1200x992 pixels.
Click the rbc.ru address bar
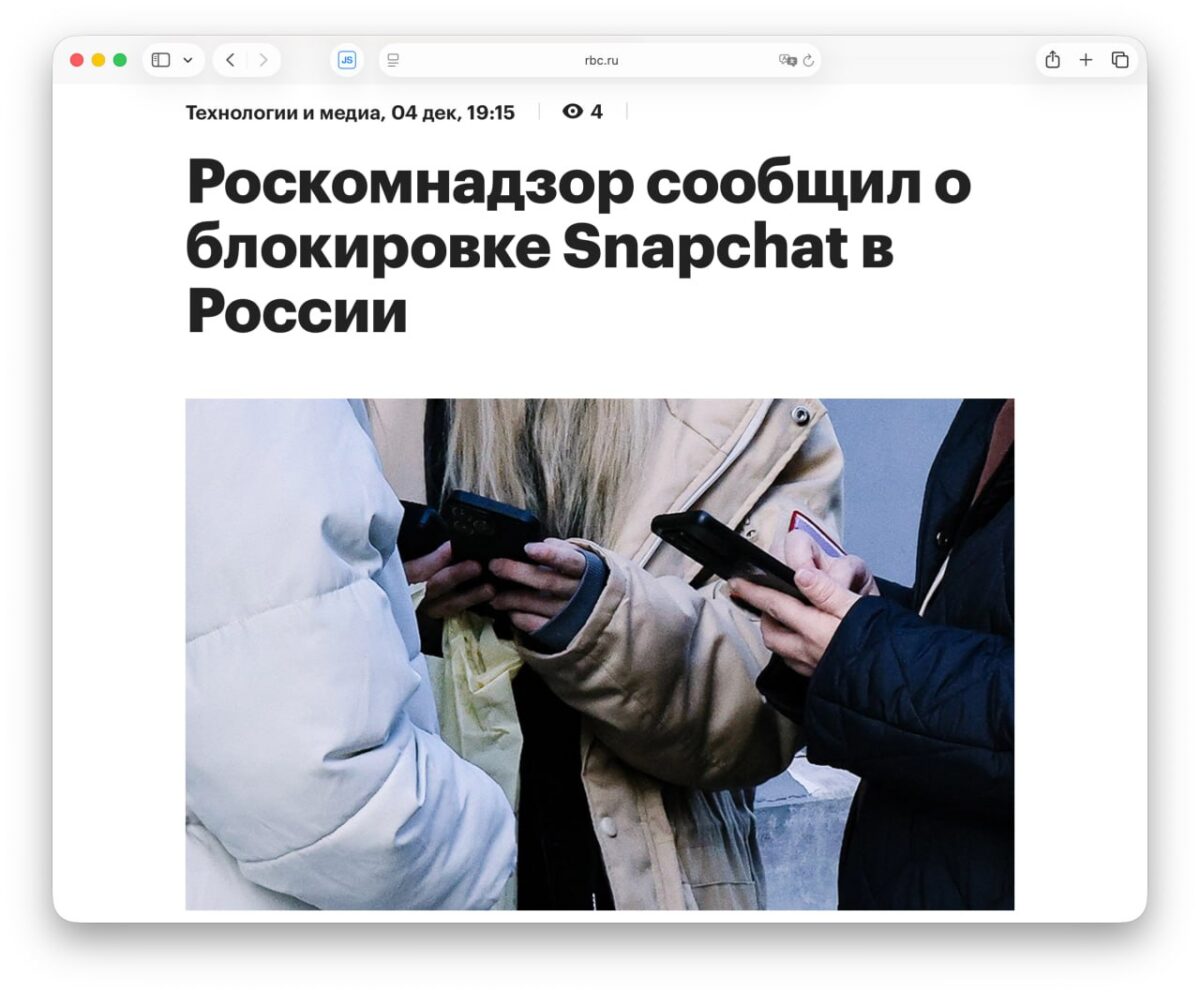click(x=601, y=60)
